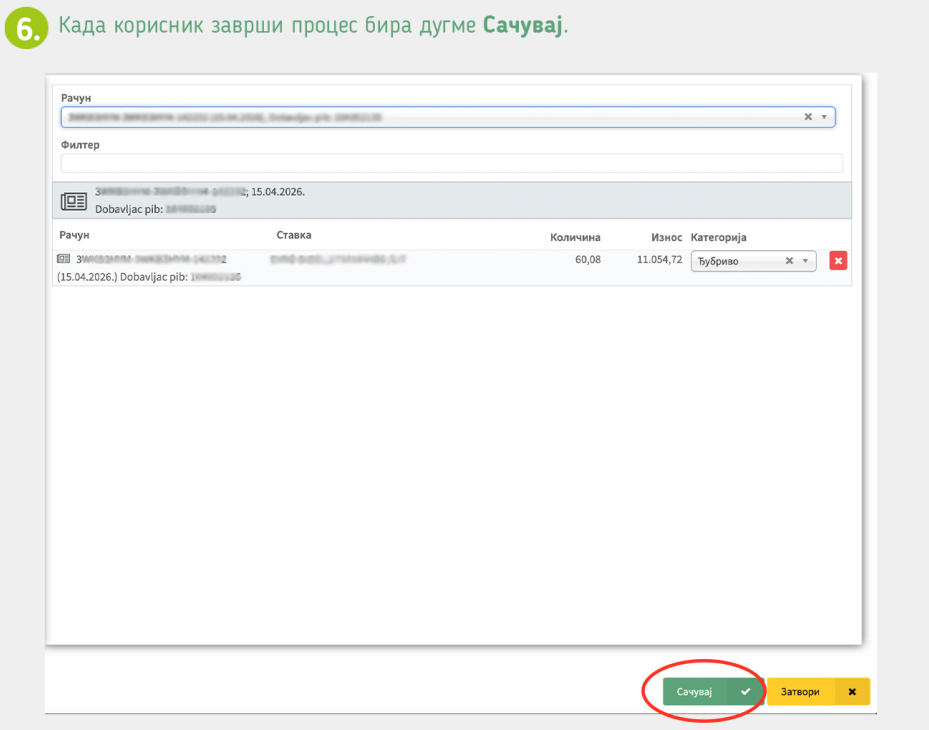Viewport: 929px width, 730px height.
Task: Clear the Ђубриво category selection
Action: point(789,261)
